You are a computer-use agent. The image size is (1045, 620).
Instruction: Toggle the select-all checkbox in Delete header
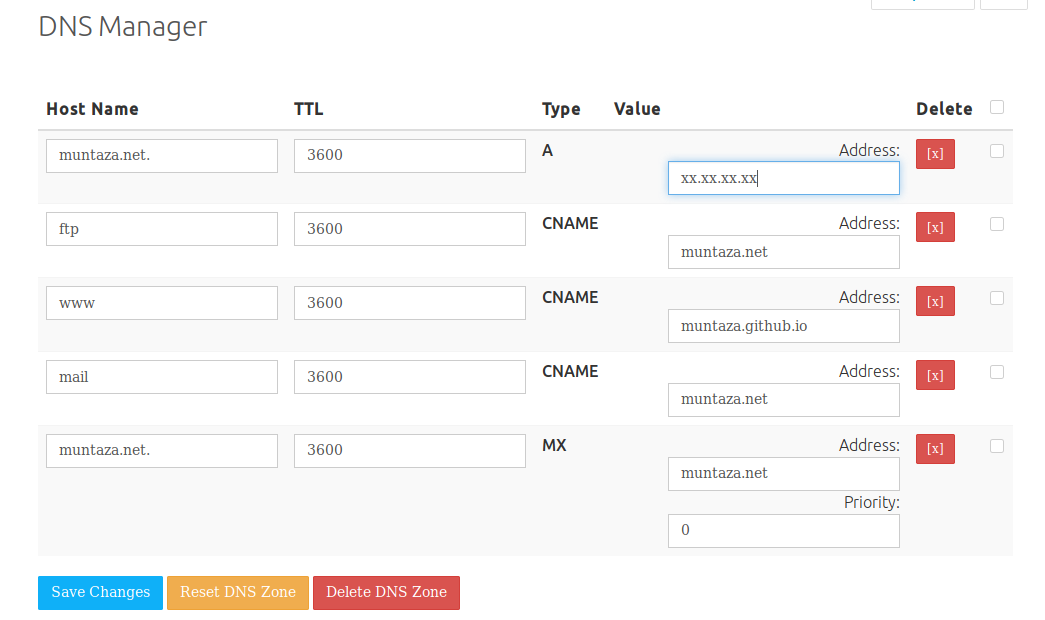(x=997, y=107)
